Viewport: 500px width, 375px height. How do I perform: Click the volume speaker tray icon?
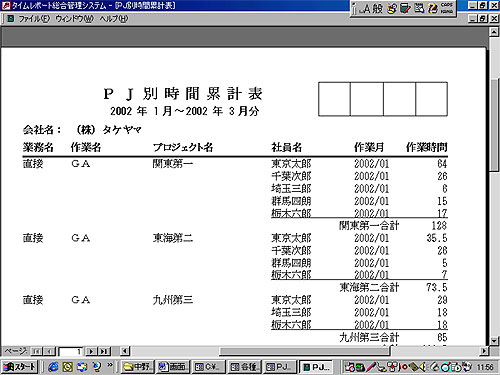coord(422,367)
